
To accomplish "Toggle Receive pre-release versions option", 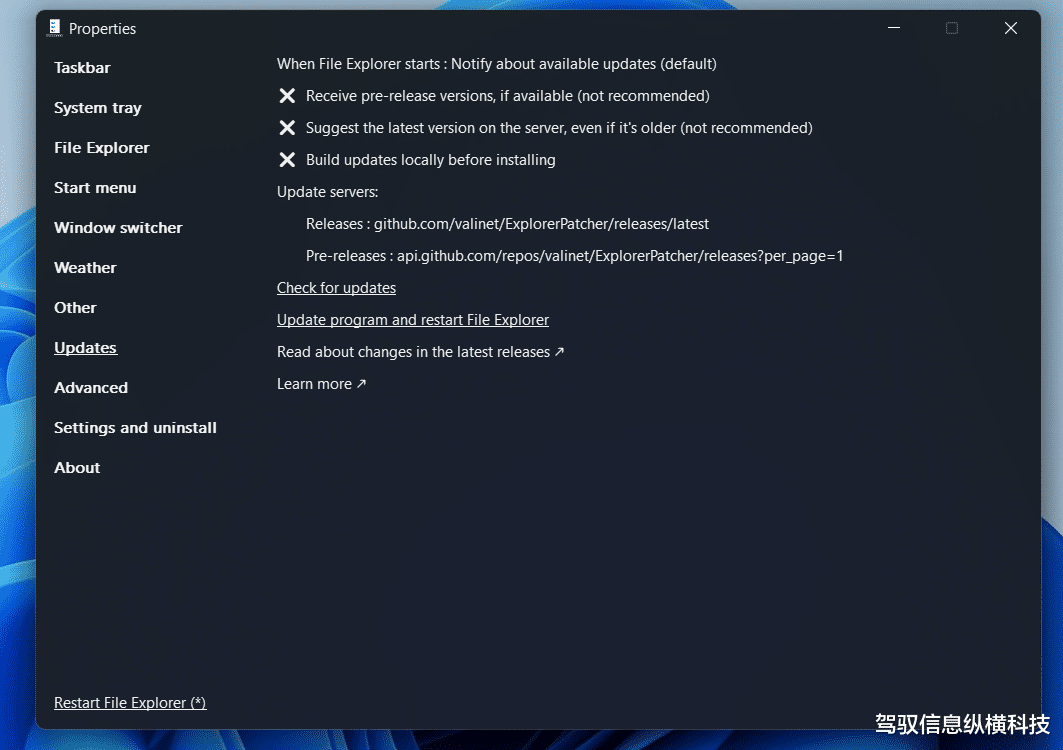I will (x=494, y=96).
